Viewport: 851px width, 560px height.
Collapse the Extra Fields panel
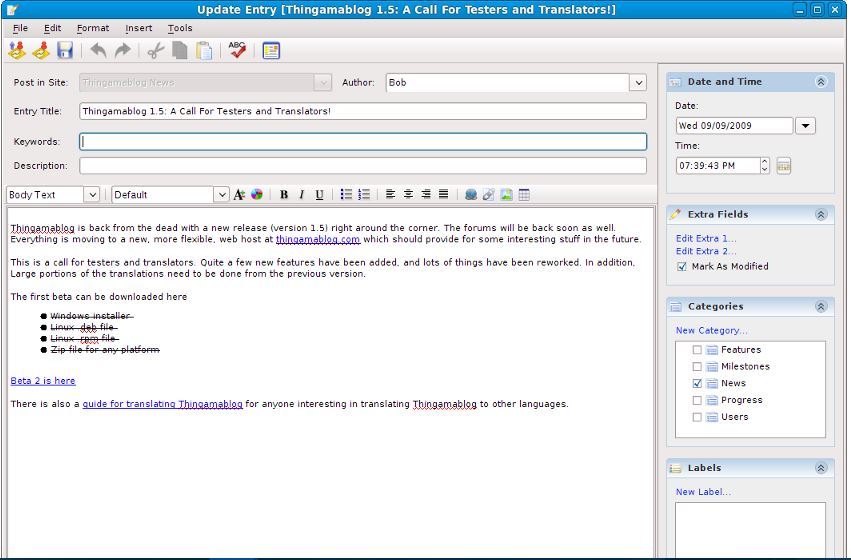click(x=821, y=214)
